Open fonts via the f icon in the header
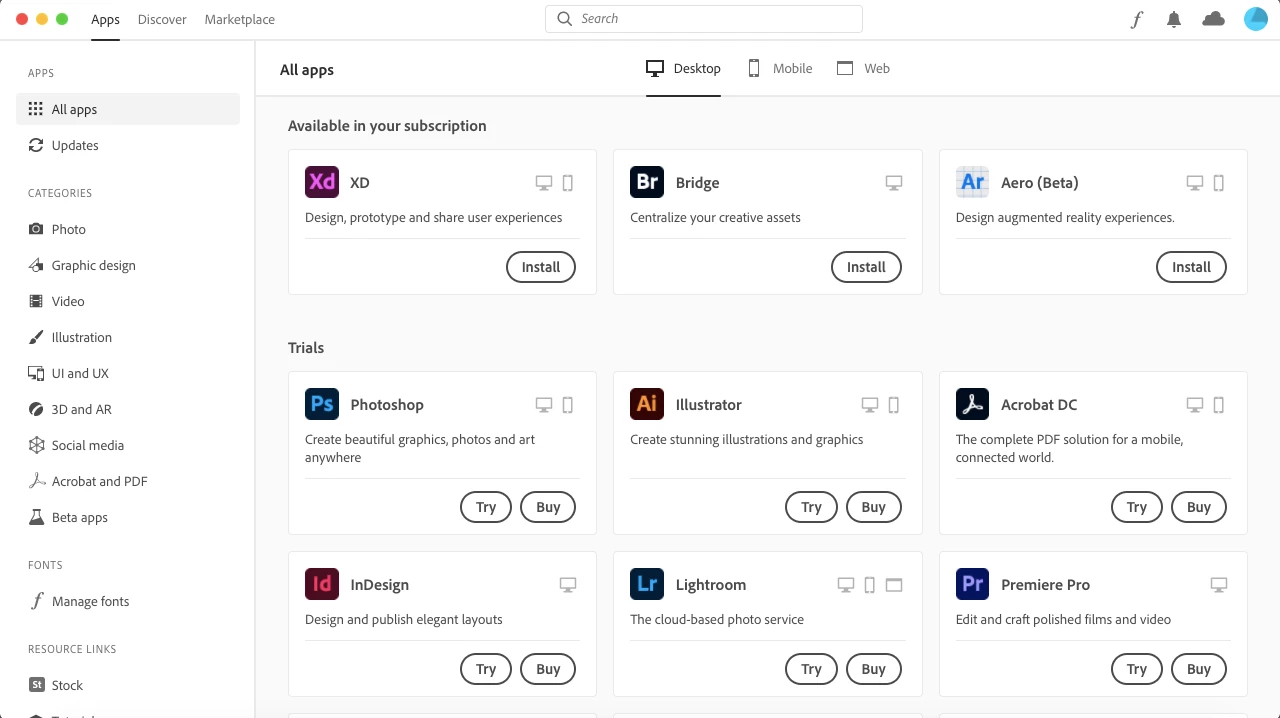The width and height of the screenshot is (1280, 718). (x=1136, y=19)
